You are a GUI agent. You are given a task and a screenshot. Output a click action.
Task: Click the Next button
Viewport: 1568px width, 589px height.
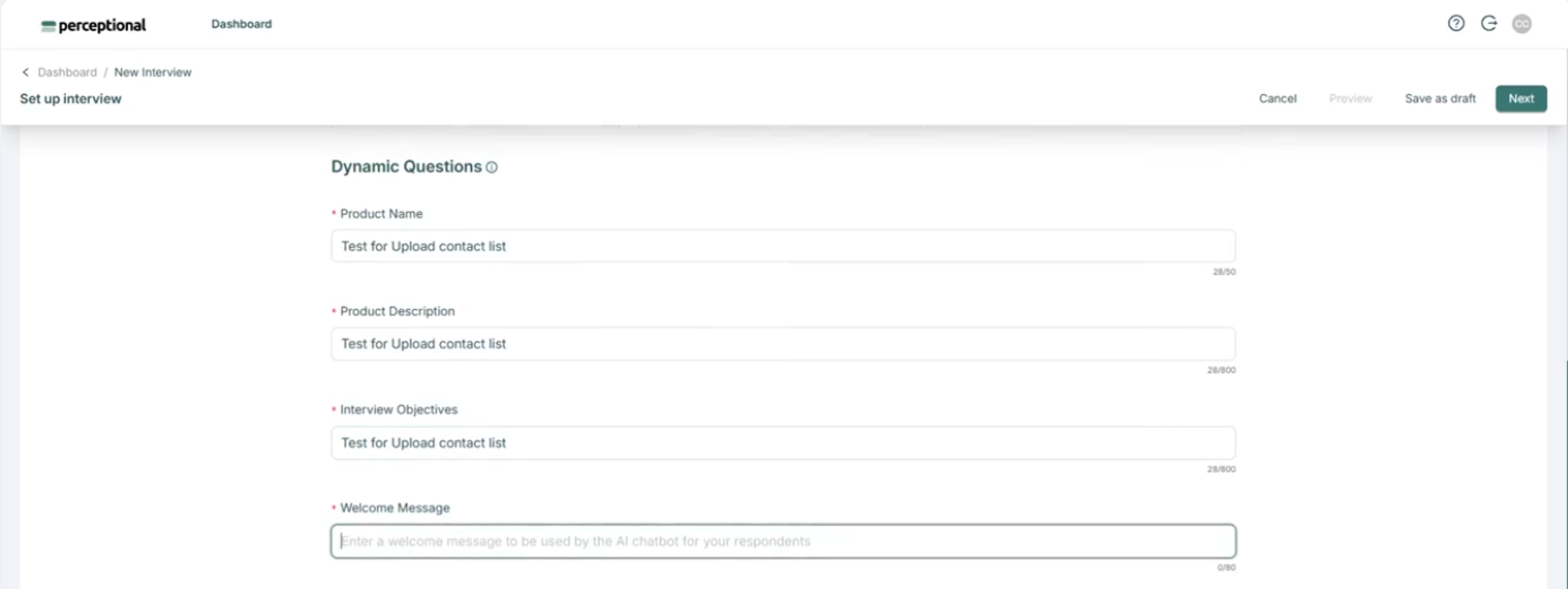1521,98
